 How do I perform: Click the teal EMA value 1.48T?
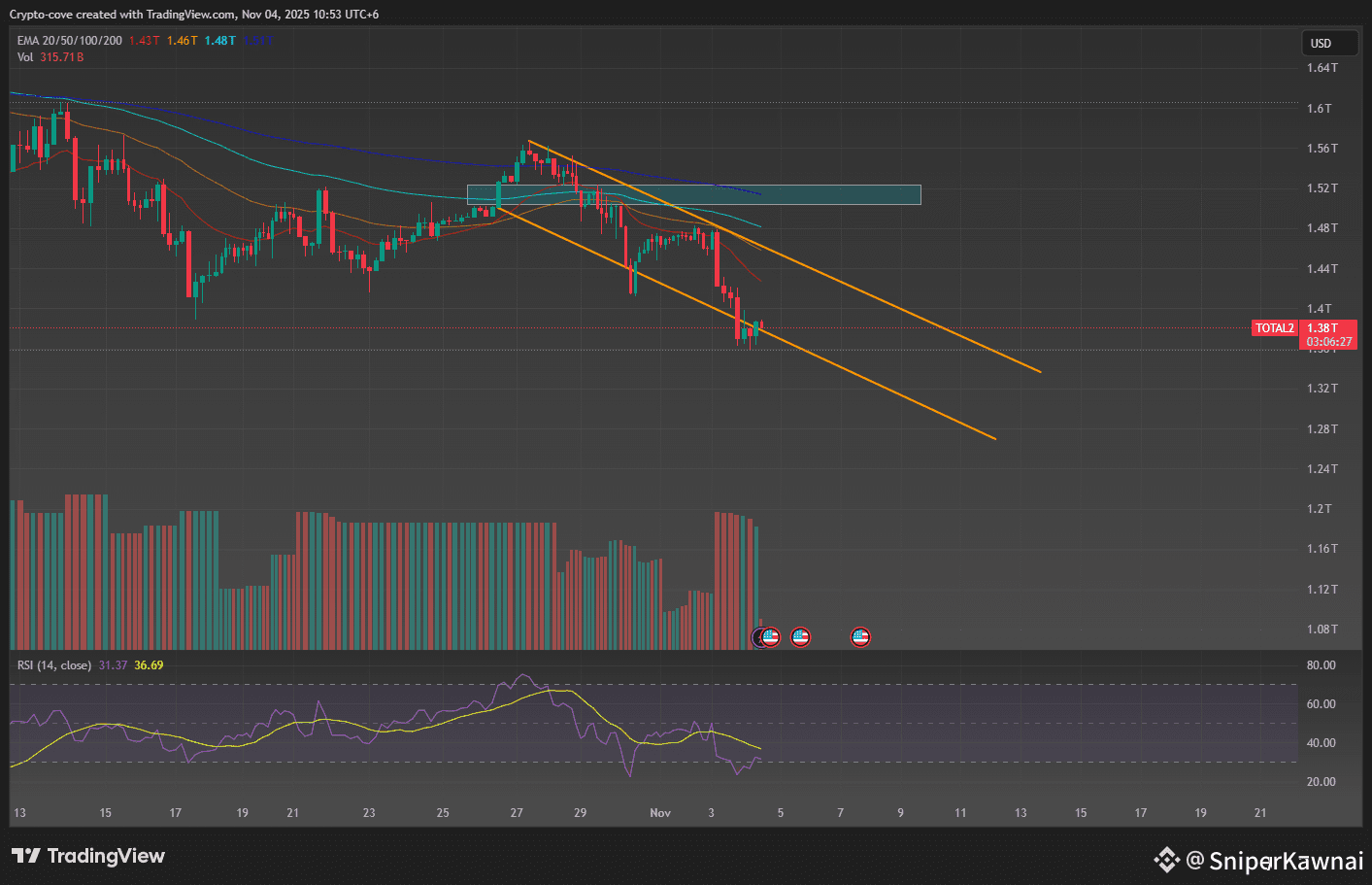(219, 40)
